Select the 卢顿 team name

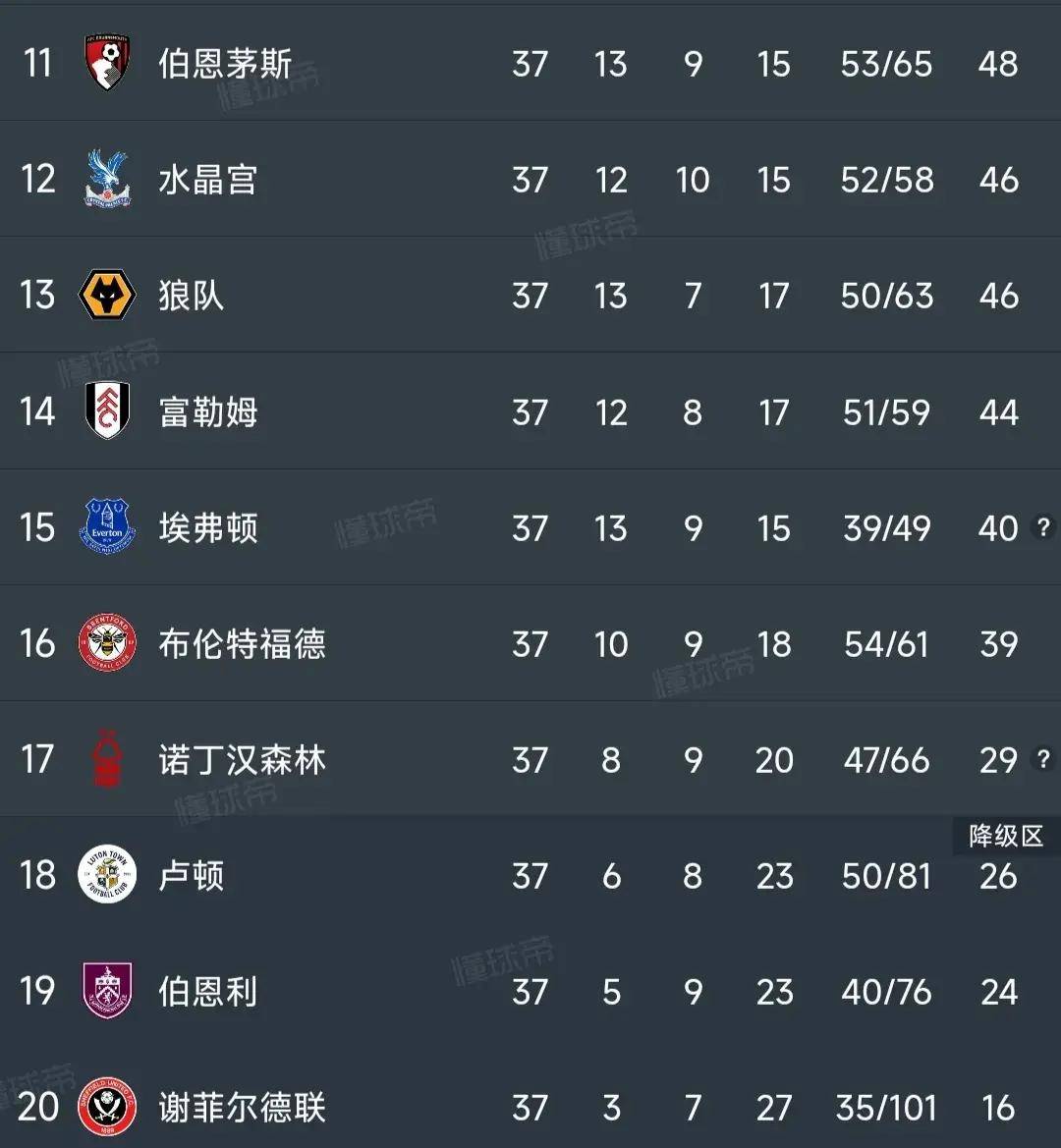tap(192, 875)
